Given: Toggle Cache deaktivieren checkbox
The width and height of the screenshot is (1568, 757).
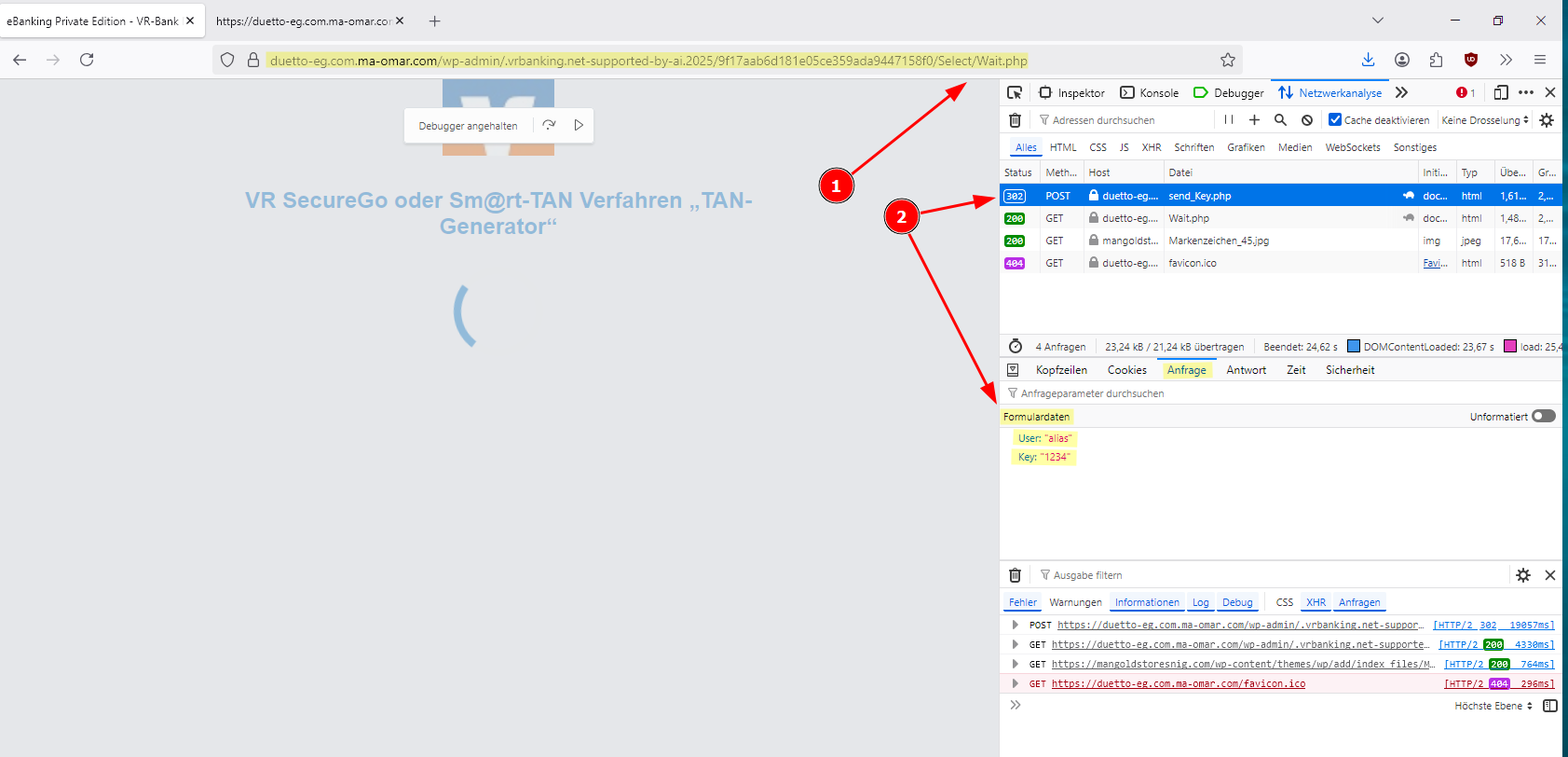Looking at the screenshot, I should (1335, 120).
